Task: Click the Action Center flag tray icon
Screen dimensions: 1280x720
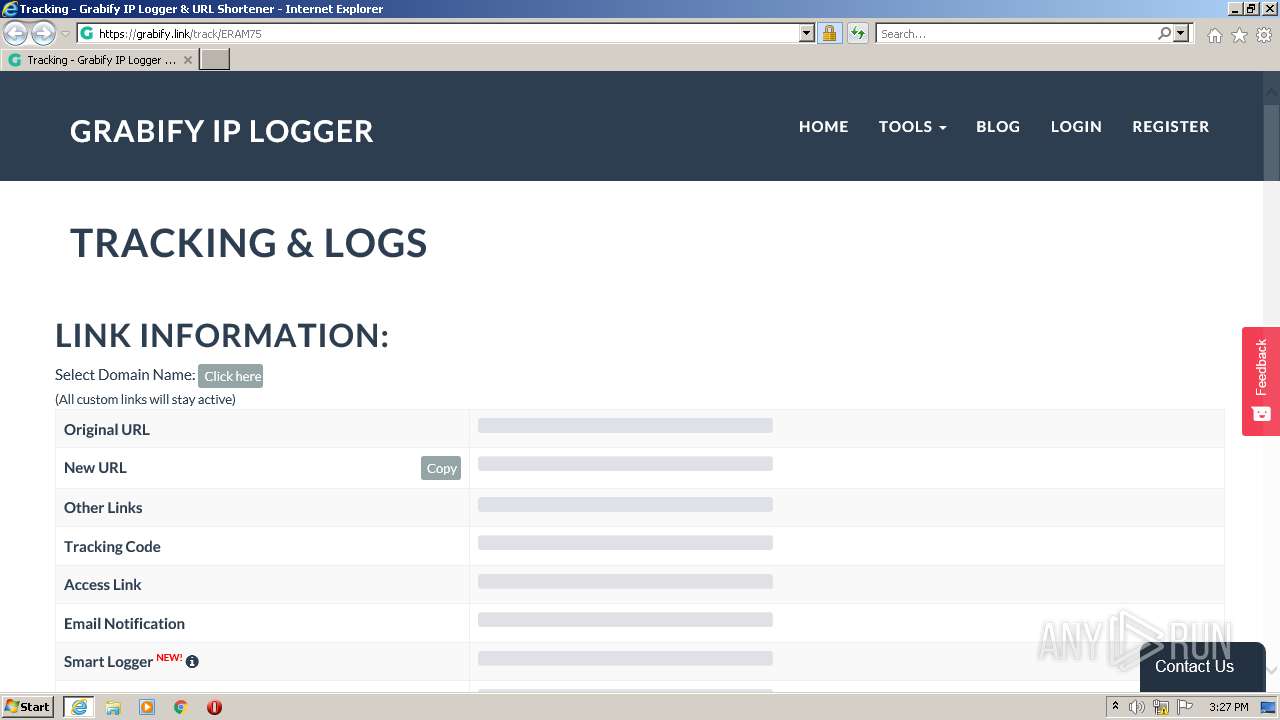Action: [1185, 707]
